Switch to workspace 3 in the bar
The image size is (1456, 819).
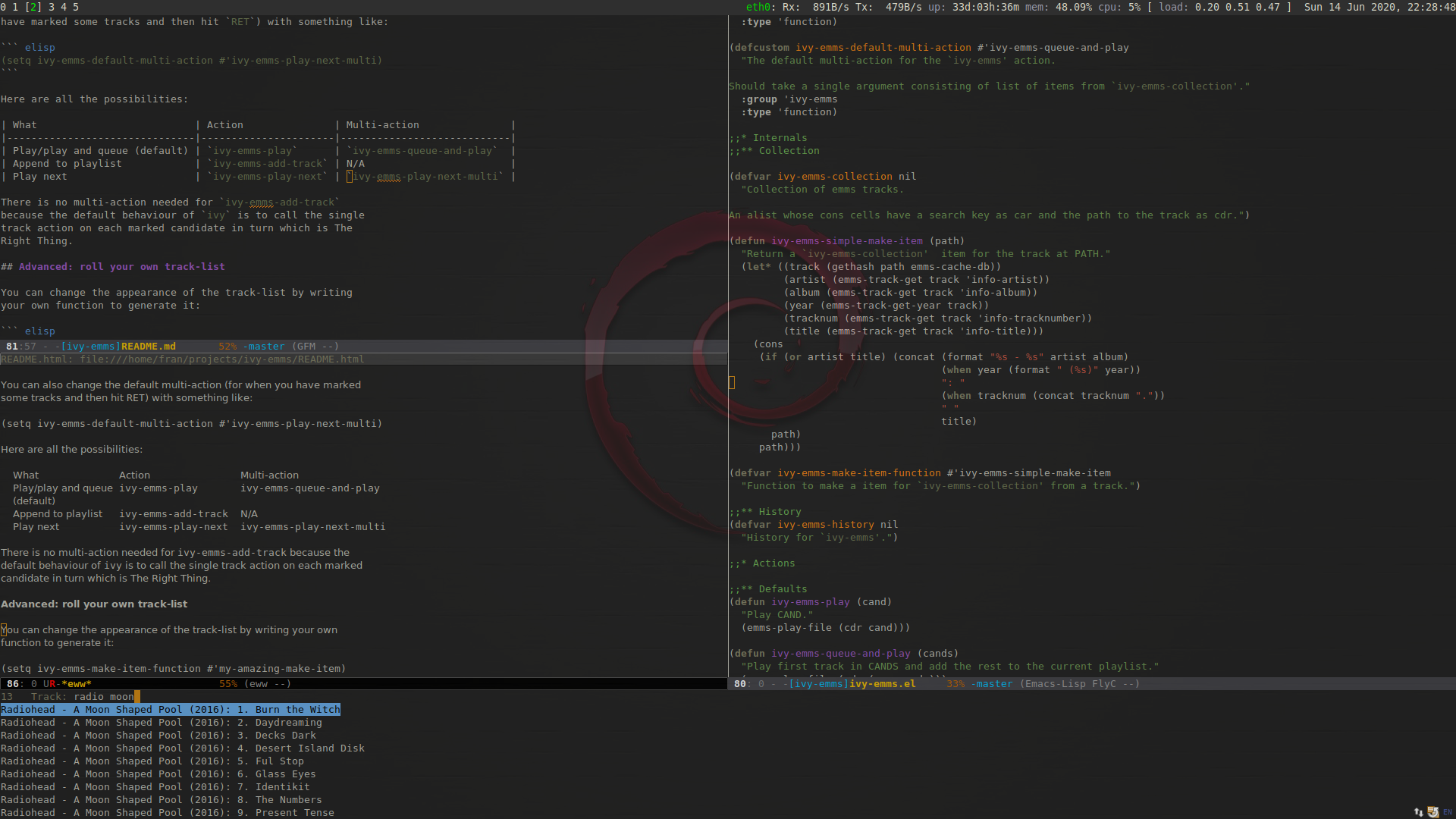[52, 7]
